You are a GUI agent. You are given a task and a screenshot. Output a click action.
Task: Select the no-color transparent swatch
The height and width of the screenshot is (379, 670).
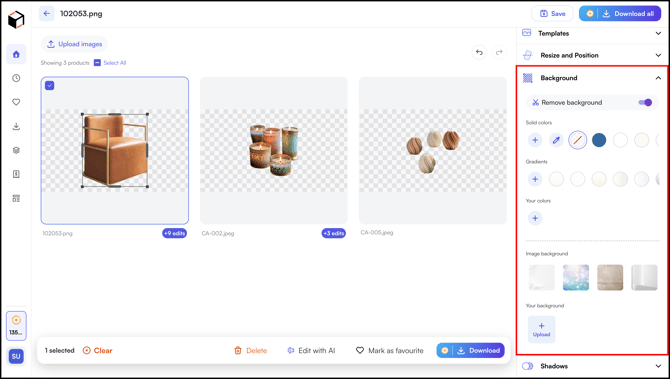pos(578,140)
